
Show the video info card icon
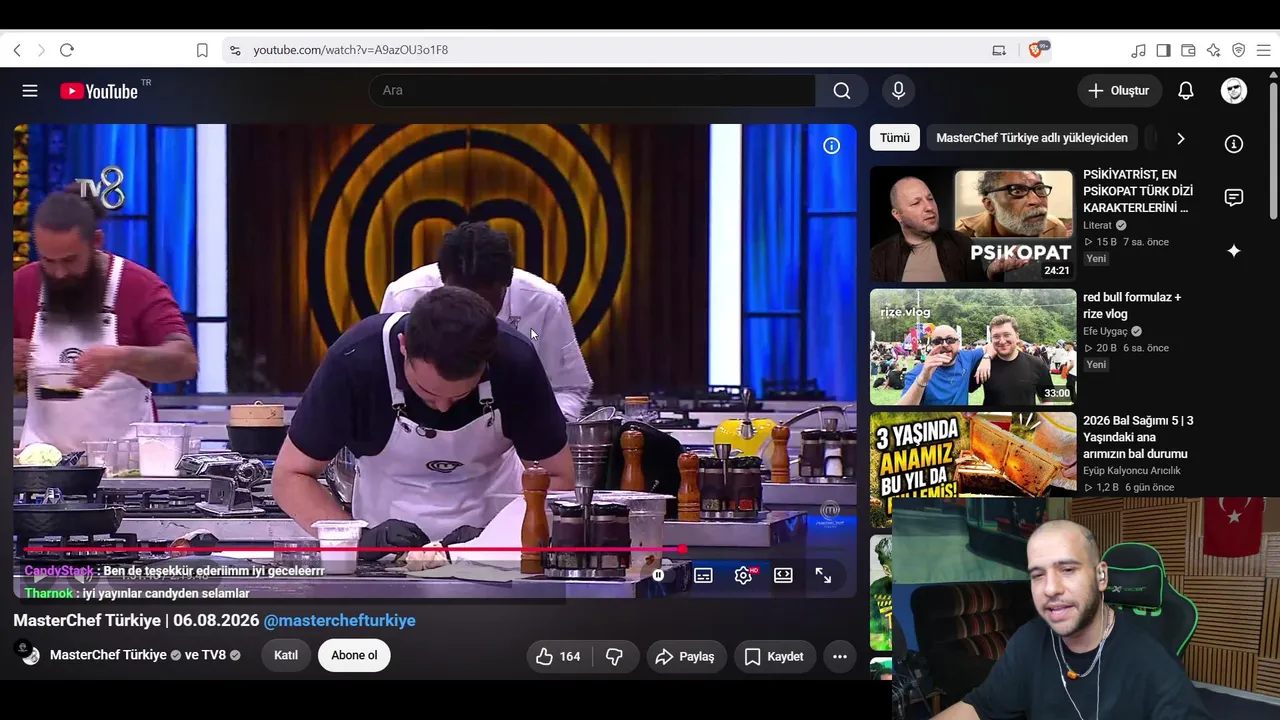[x=831, y=146]
